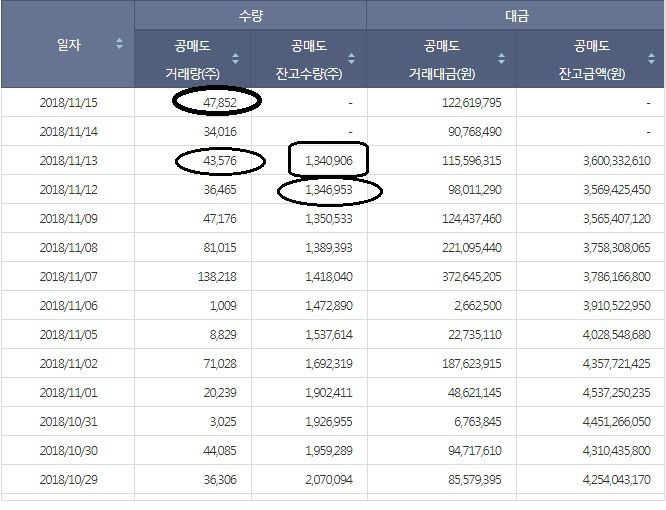The height and width of the screenshot is (510, 666).
Task: Click balance quantity 1,537,614
Action: point(329,335)
